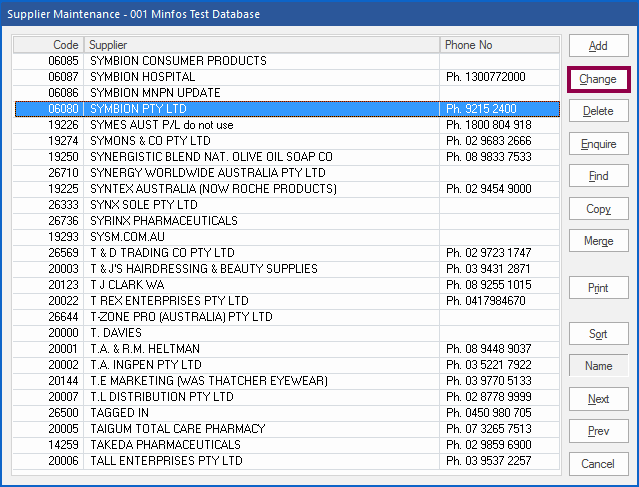Select T & J'S HAIRDRESSING & BEAUTY SUPPLIES

[286, 269]
